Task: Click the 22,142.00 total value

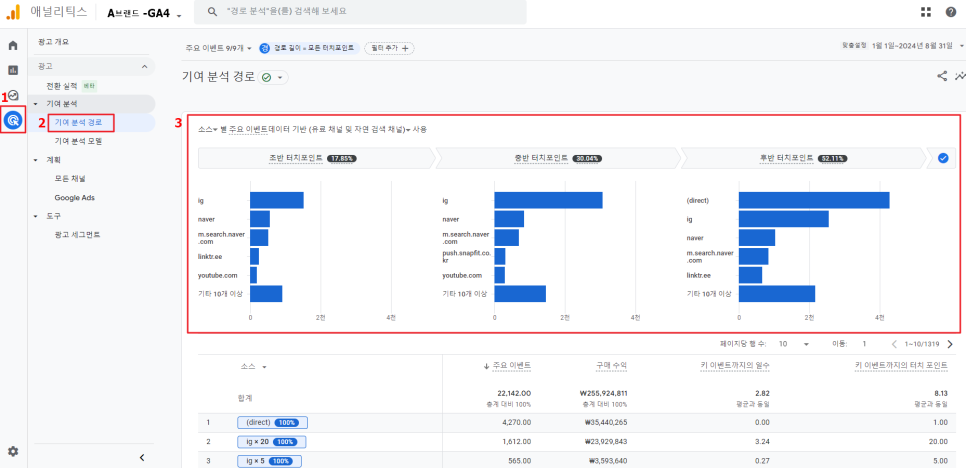Action: (x=514, y=393)
